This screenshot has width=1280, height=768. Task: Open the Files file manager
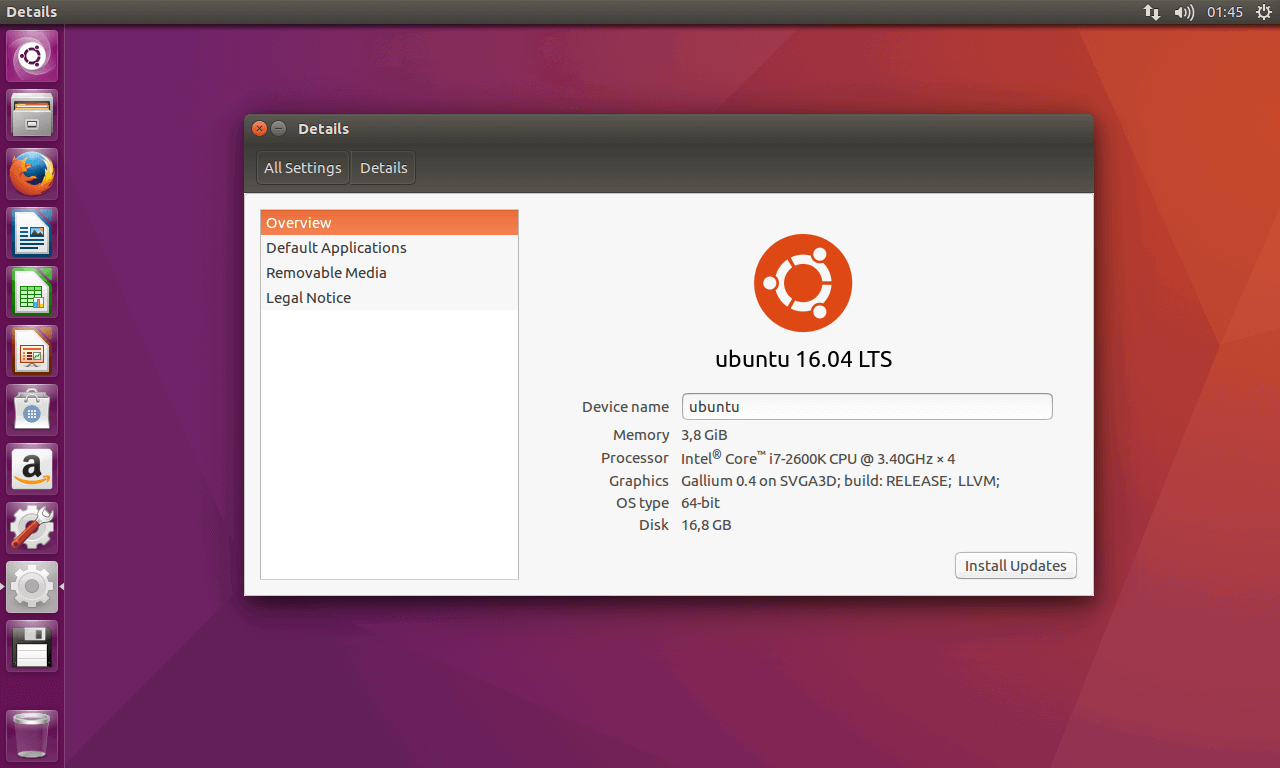32,114
